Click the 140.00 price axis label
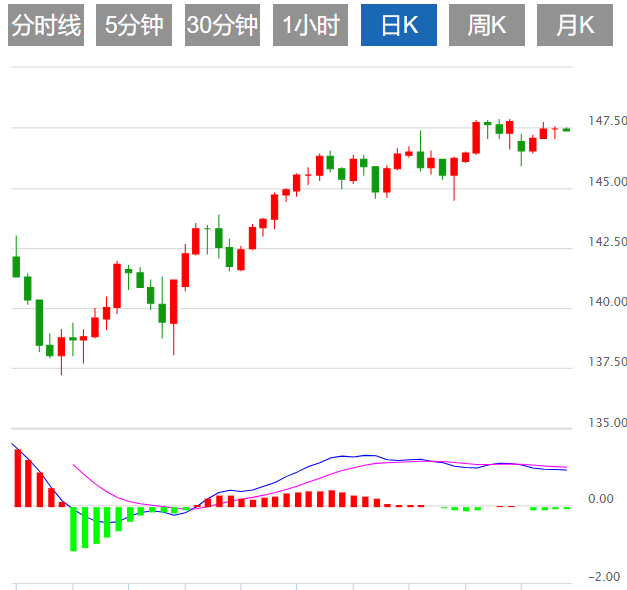The width and height of the screenshot is (627, 590). click(x=607, y=302)
